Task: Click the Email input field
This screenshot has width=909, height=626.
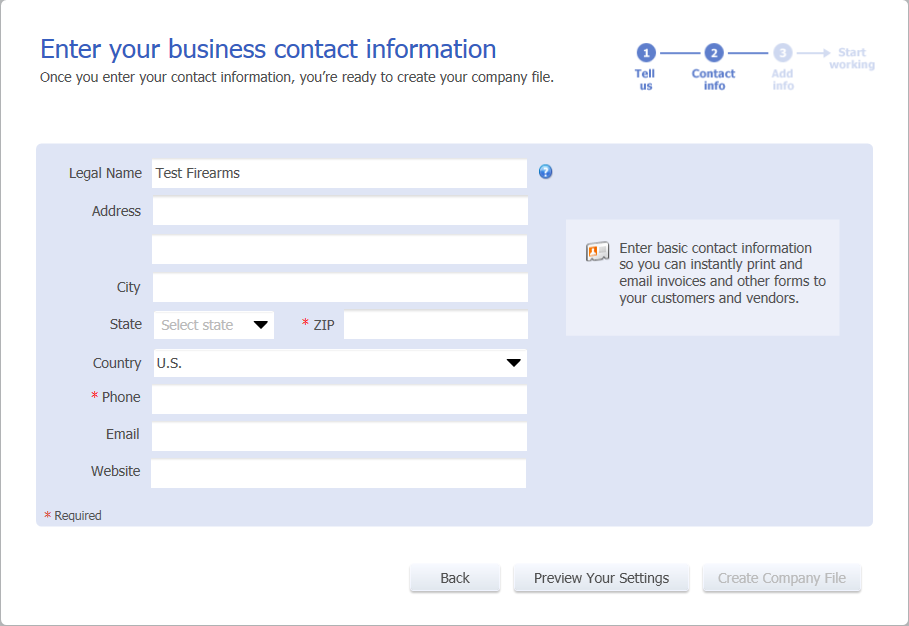Action: point(340,436)
